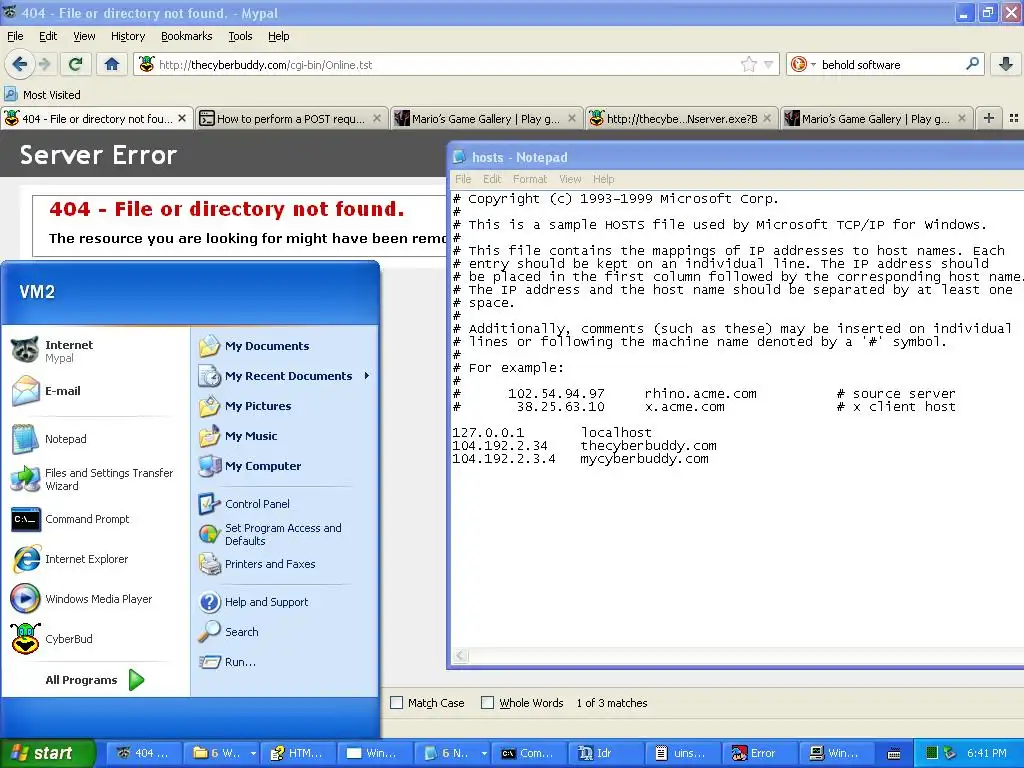Enable the Match Case checkbox
The height and width of the screenshot is (768, 1024).
396,703
